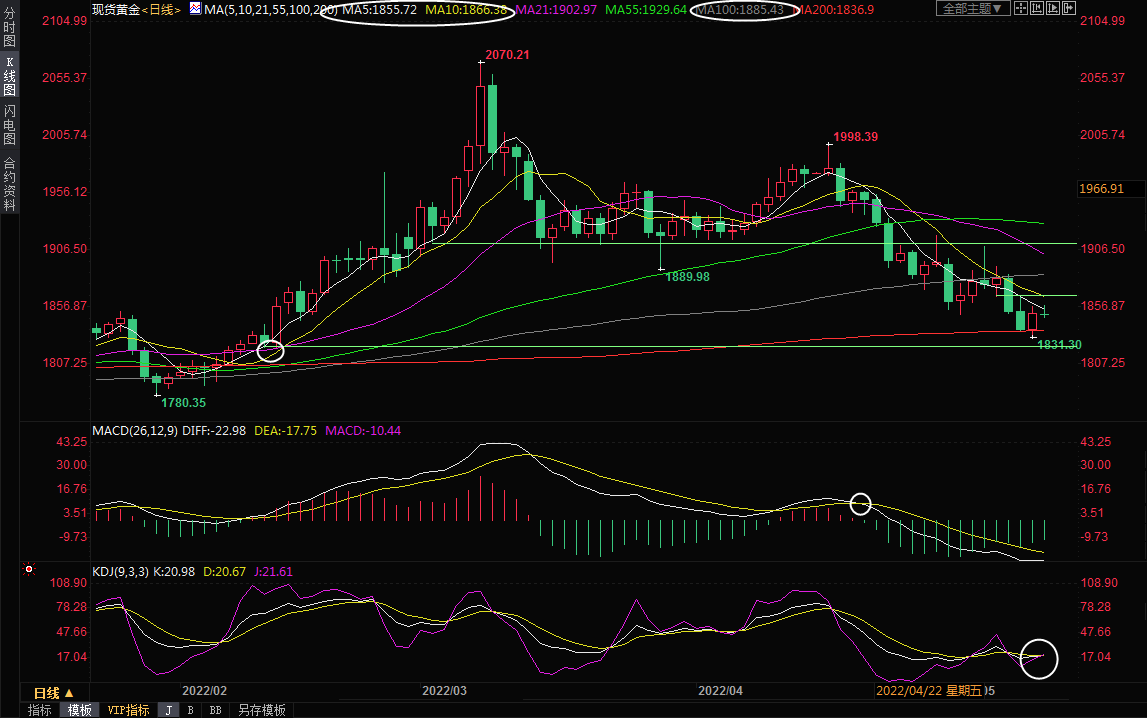Click 另存模板 to save template
This screenshot has width=1147, height=718.
coord(261,710)
